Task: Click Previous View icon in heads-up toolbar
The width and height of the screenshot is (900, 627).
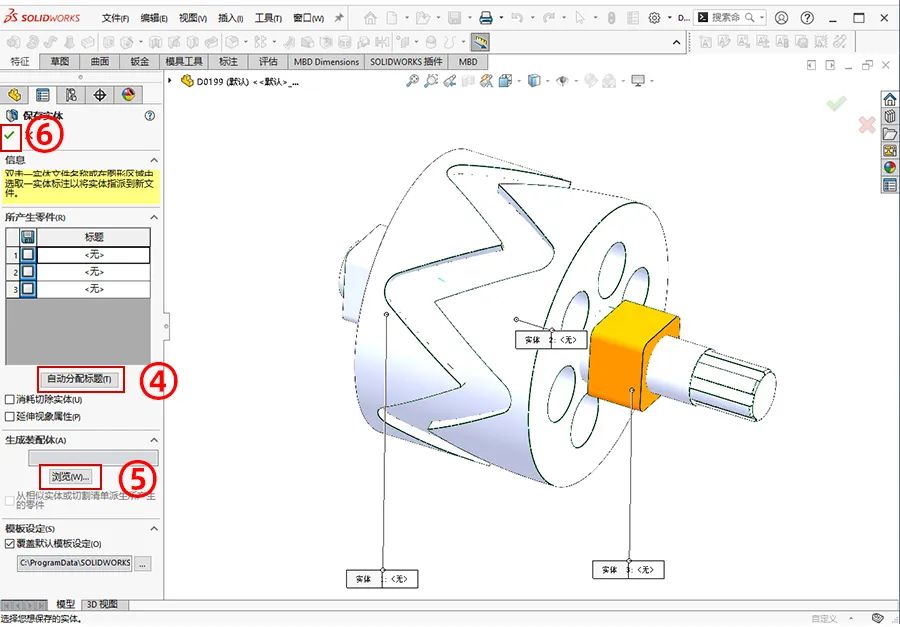Action: click(450, 81)
